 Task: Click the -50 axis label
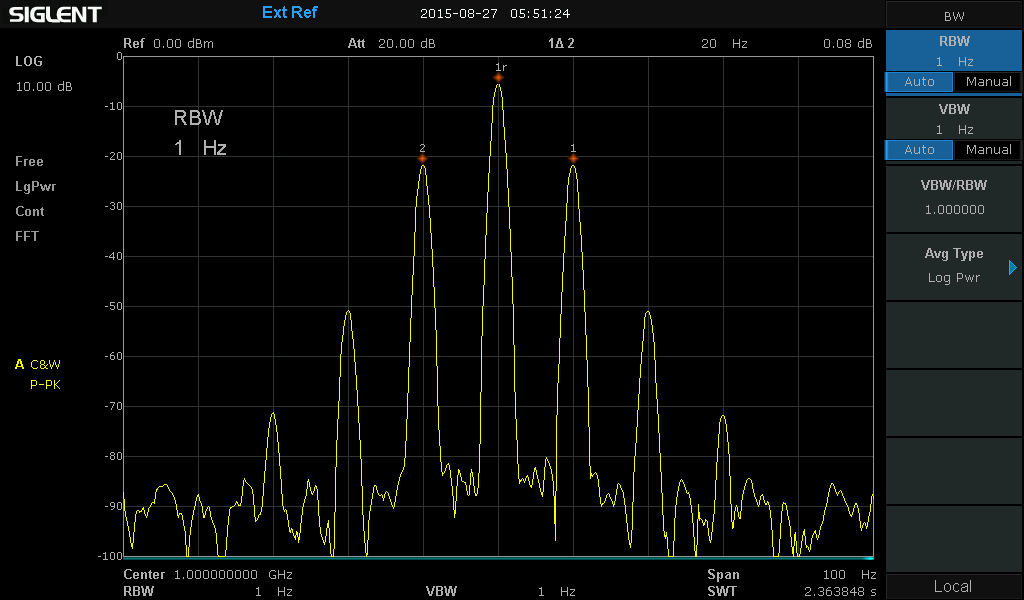point(113,306)
